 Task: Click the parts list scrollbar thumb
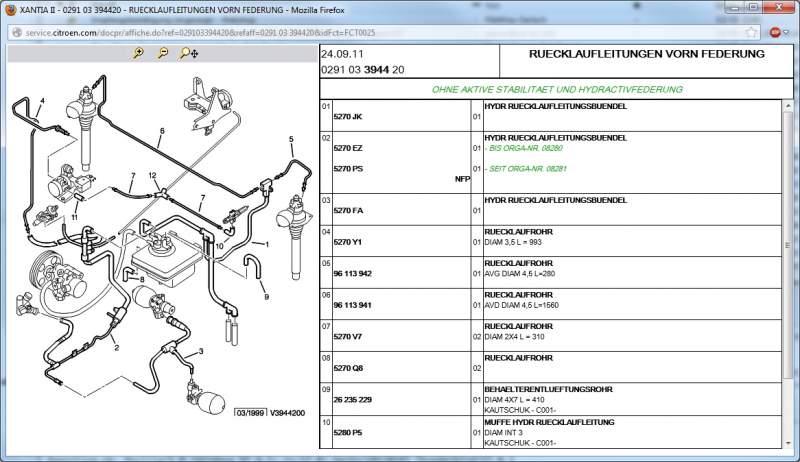point(787,245)
